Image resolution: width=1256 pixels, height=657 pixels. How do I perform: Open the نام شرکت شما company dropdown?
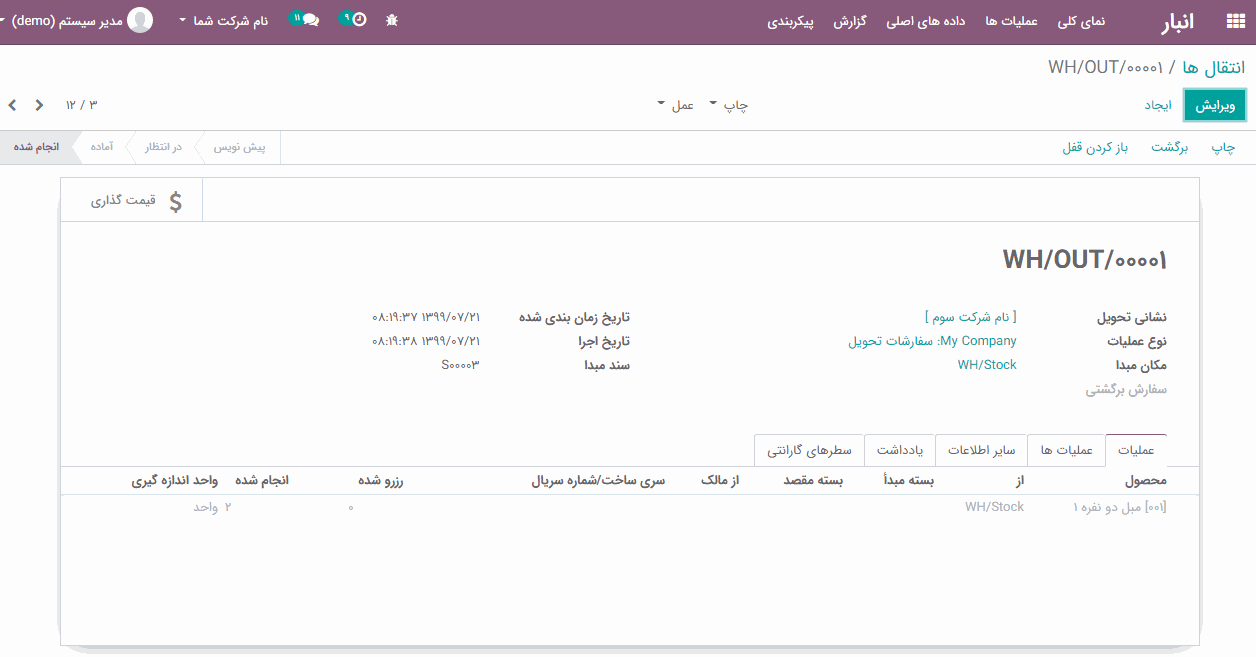coord(223,20)
